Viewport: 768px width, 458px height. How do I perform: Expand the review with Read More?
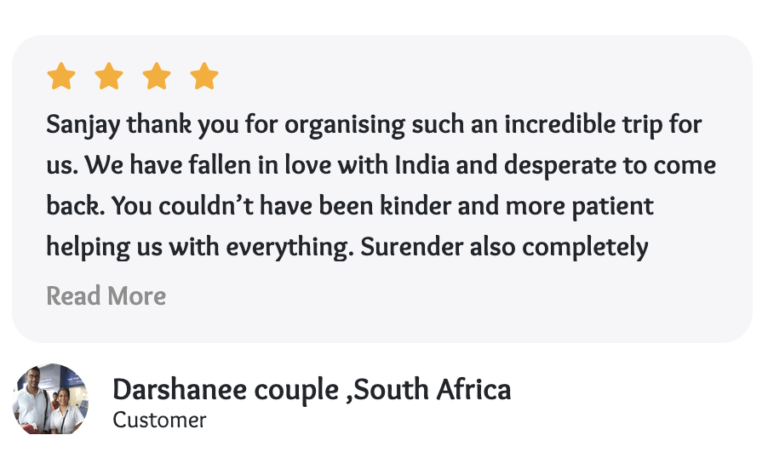106,296
